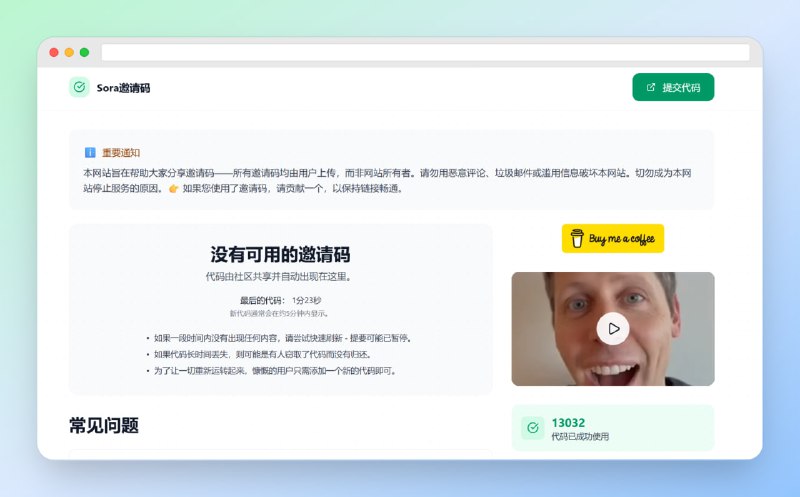Click the red close dot of the browser window
Screen dimensions: 800x497
[54, 52]
